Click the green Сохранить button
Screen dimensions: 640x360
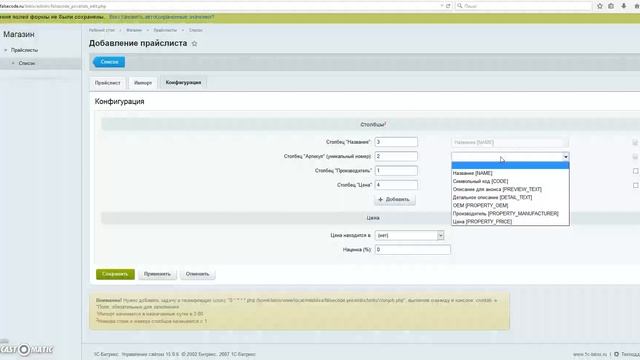click(x=115, y=274)
